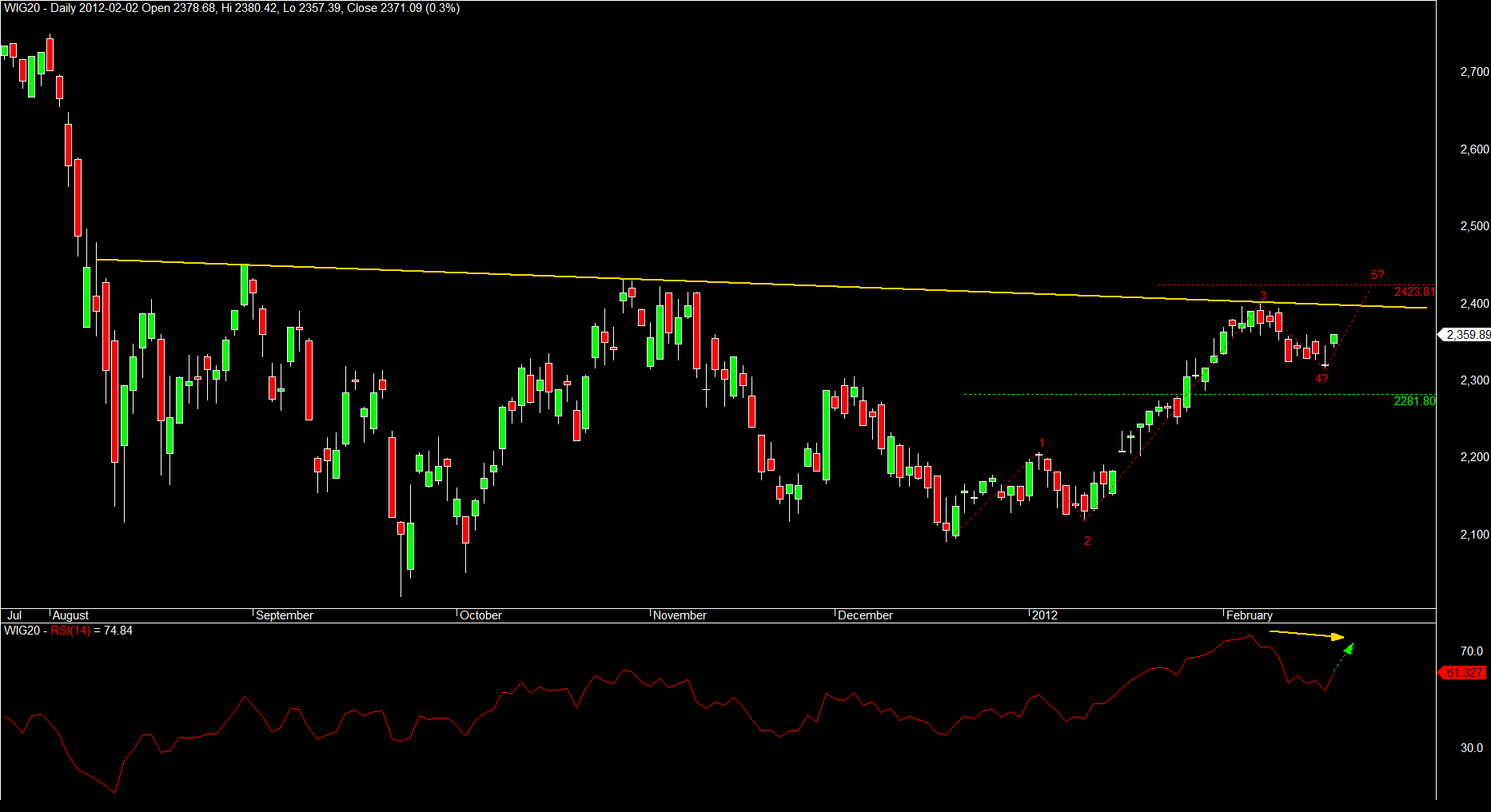Click the October label on the time axis
This screenshot has width=1491, height=812.
click(x=481, y=615)
